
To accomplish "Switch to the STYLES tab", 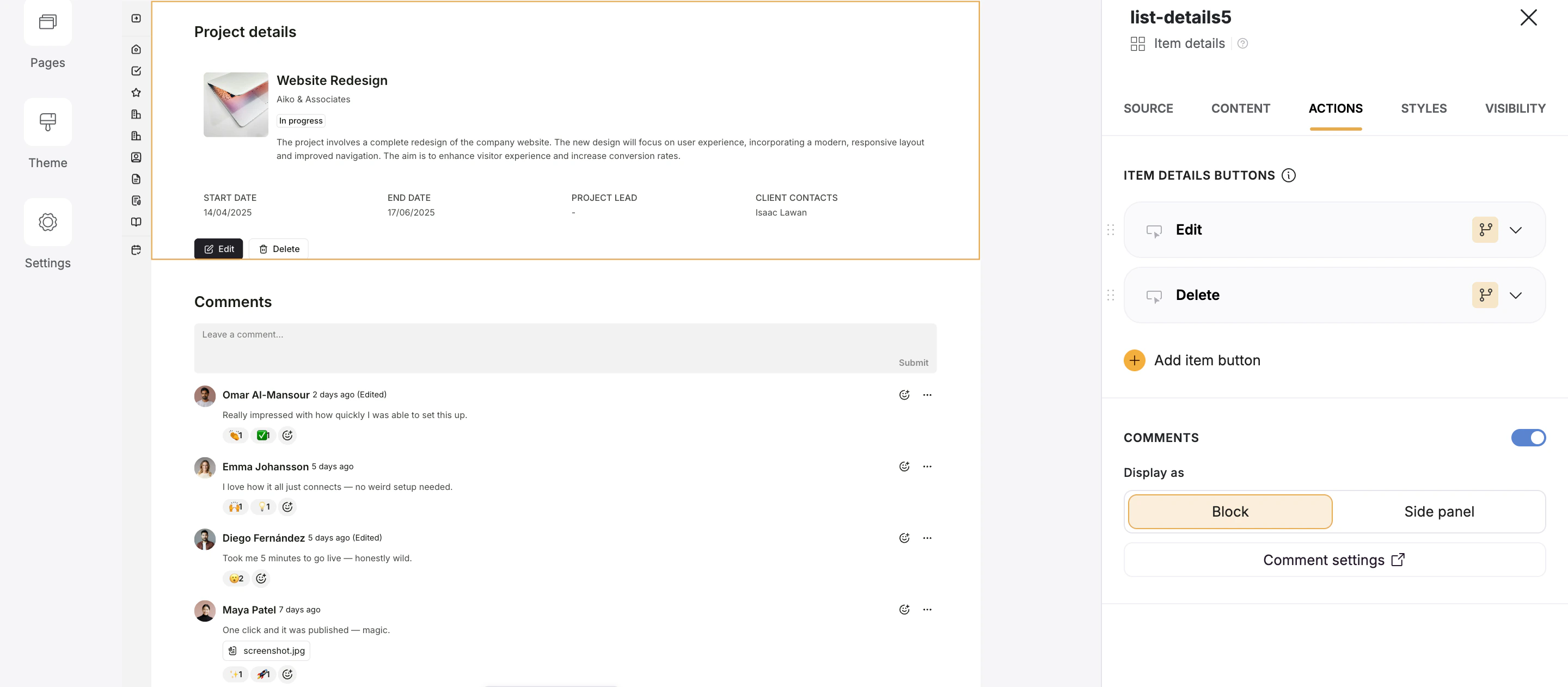I will 1423,108.
